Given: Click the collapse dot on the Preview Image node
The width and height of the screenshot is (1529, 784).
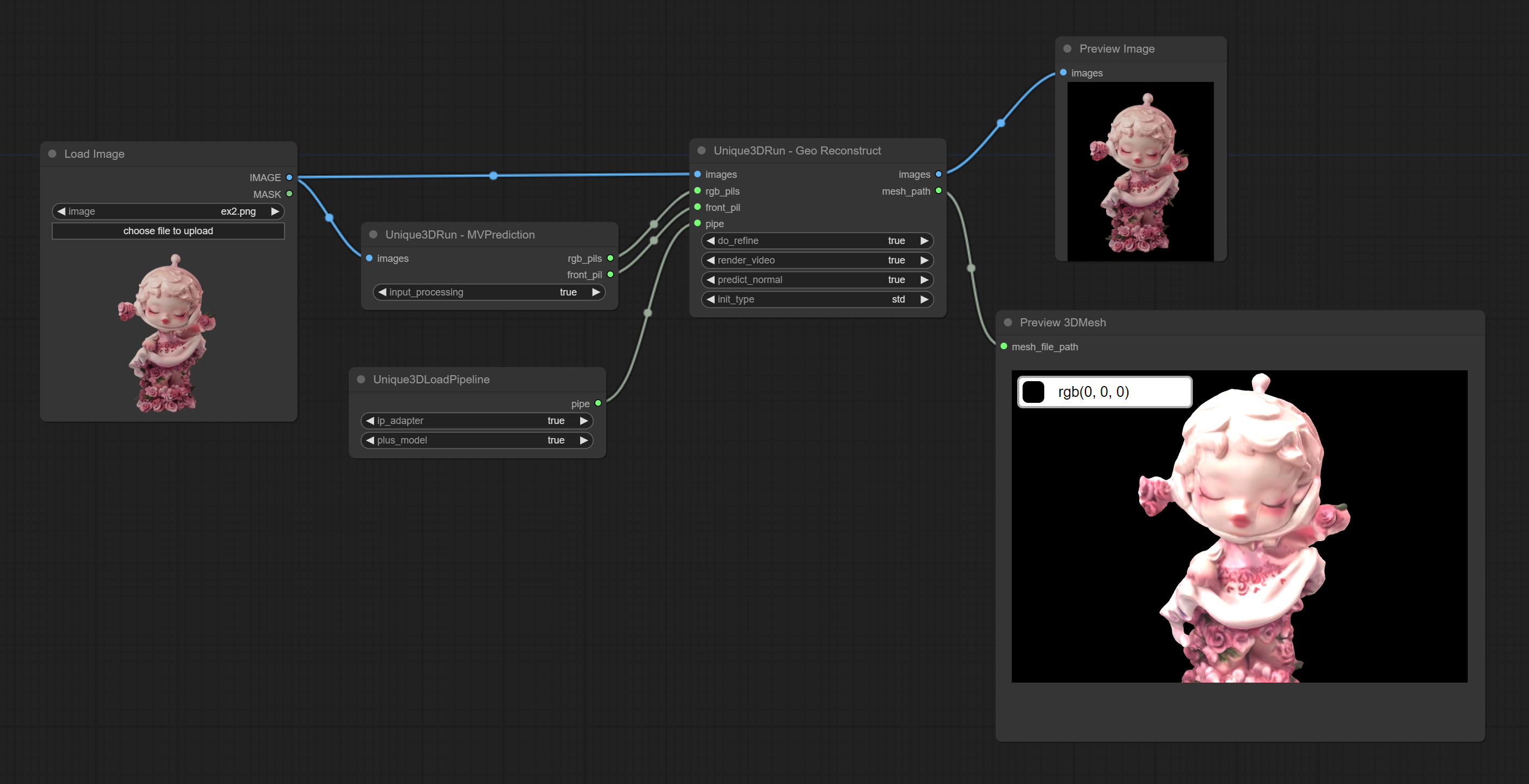Looking at the screenshot, I should click(x=1067, y=49).
